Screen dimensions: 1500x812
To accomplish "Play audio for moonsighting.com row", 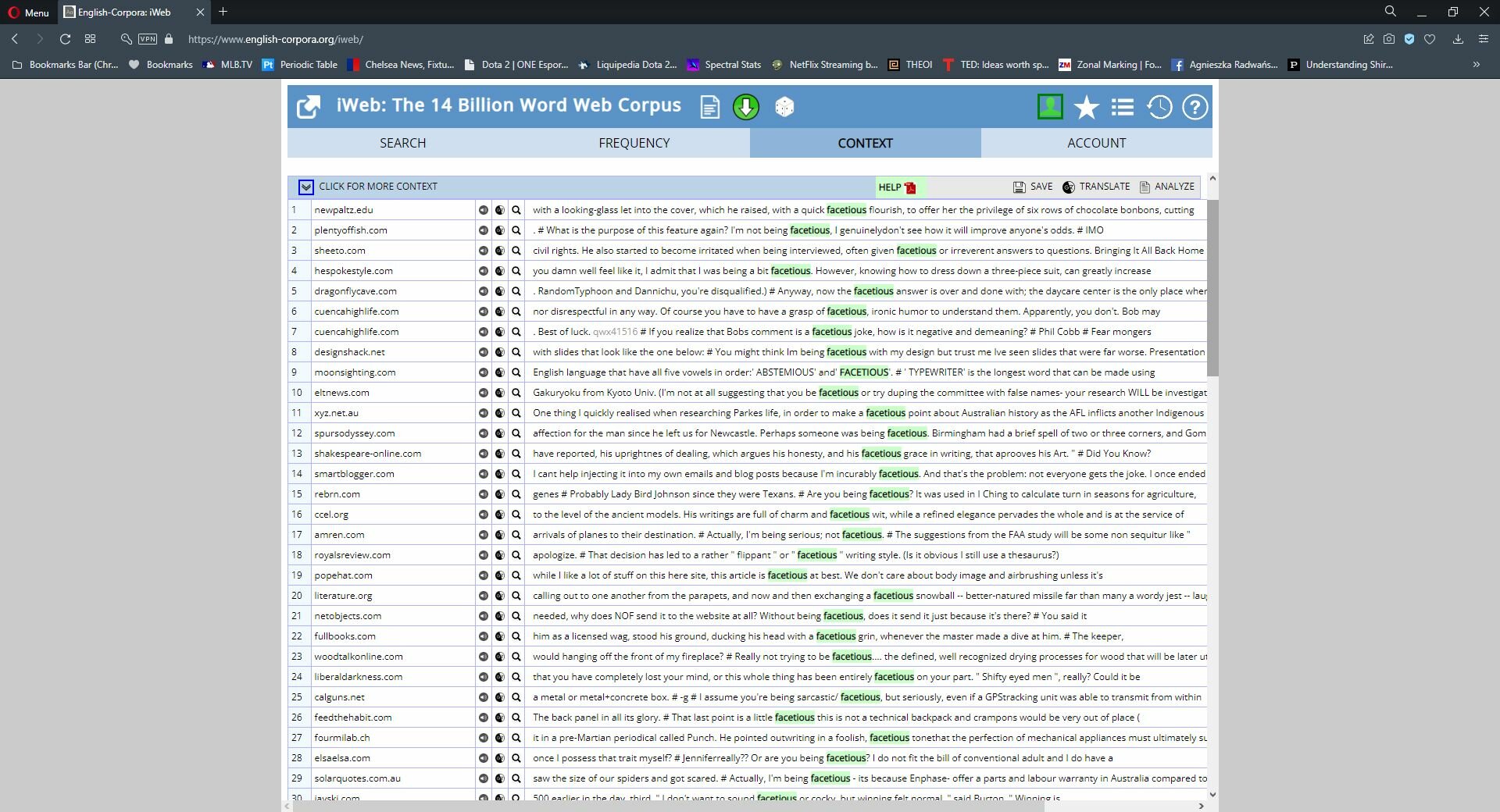I will pos(484,372).
